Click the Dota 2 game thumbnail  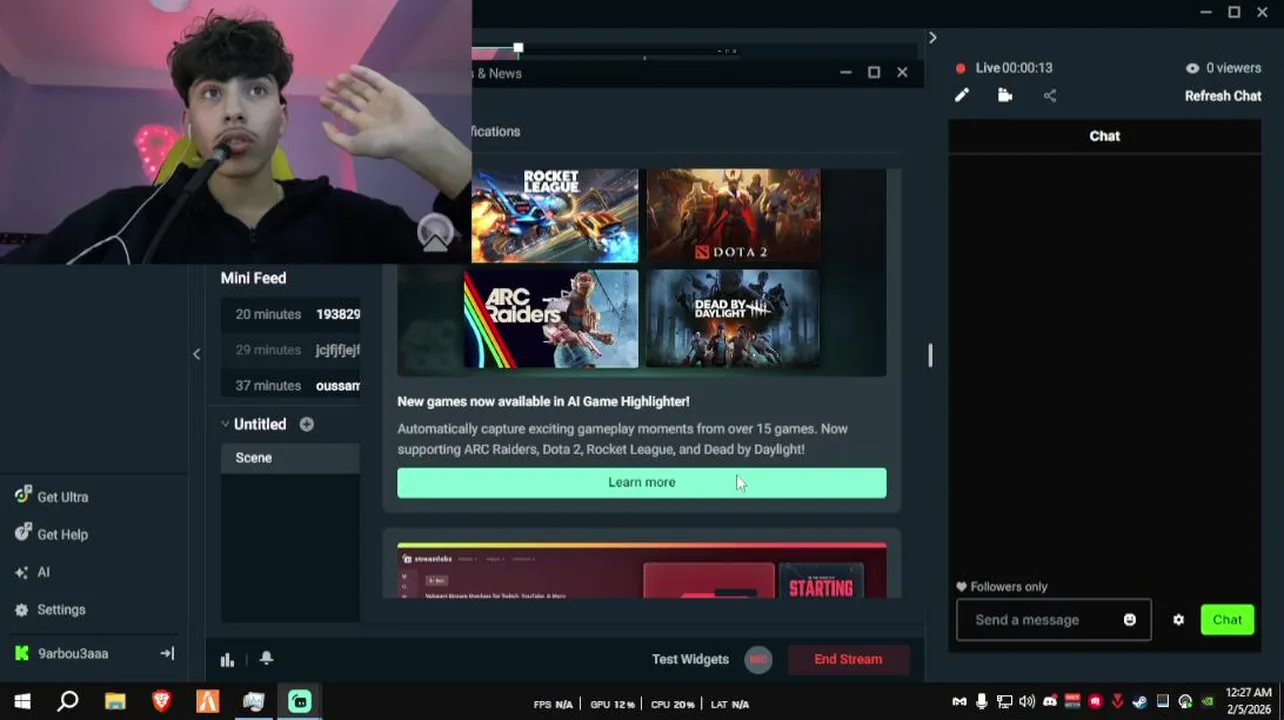click(733, 216)
